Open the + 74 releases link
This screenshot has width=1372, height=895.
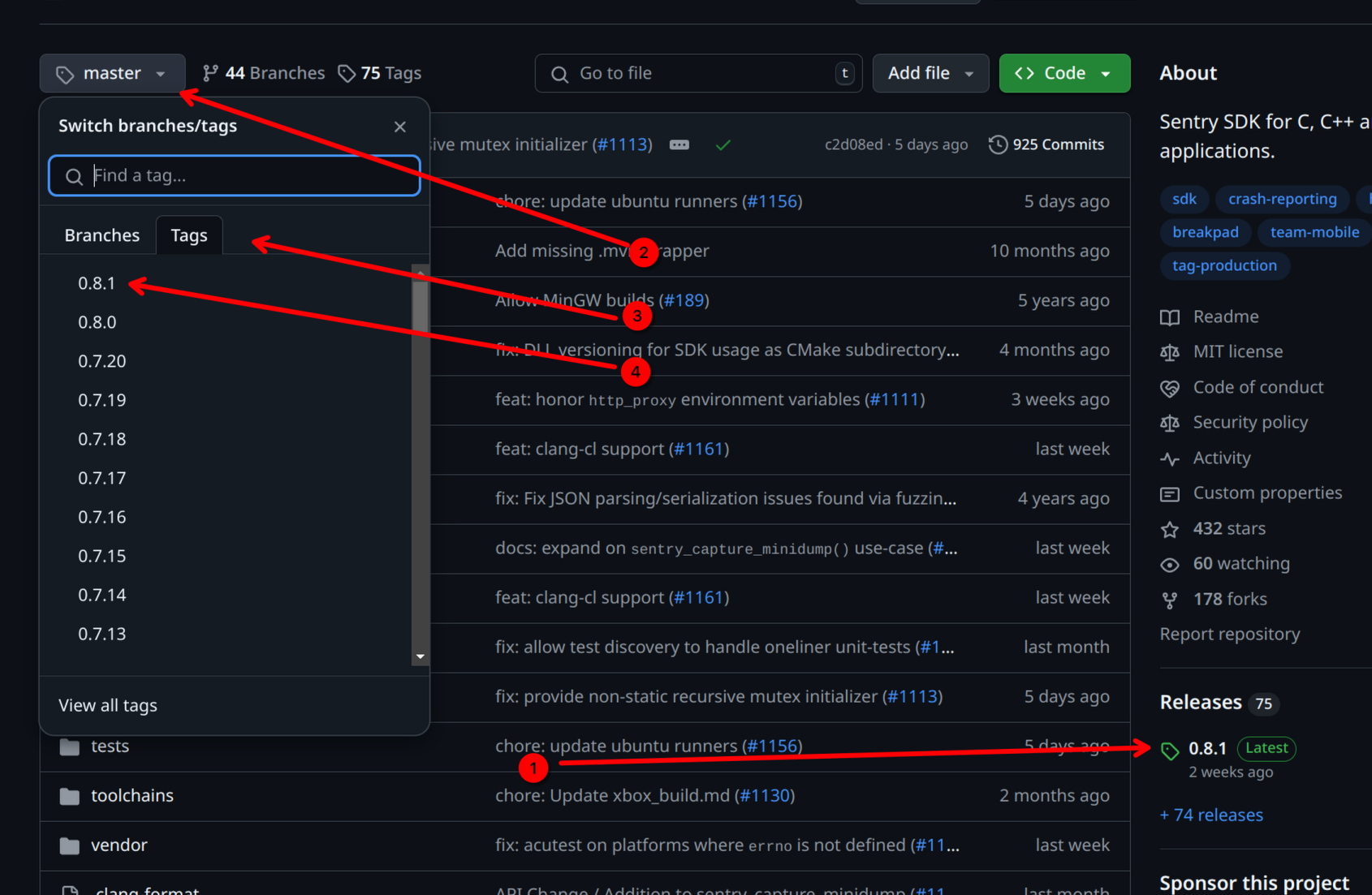1211,815
